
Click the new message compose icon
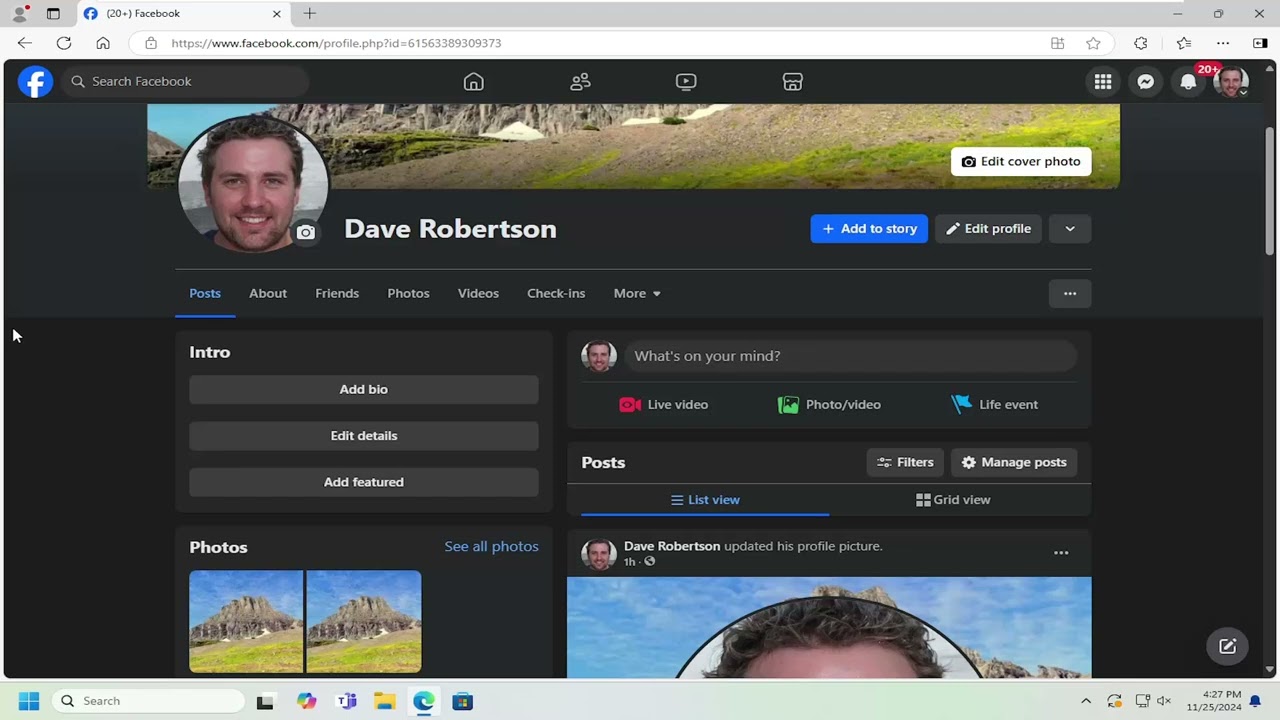(1228, 646)
